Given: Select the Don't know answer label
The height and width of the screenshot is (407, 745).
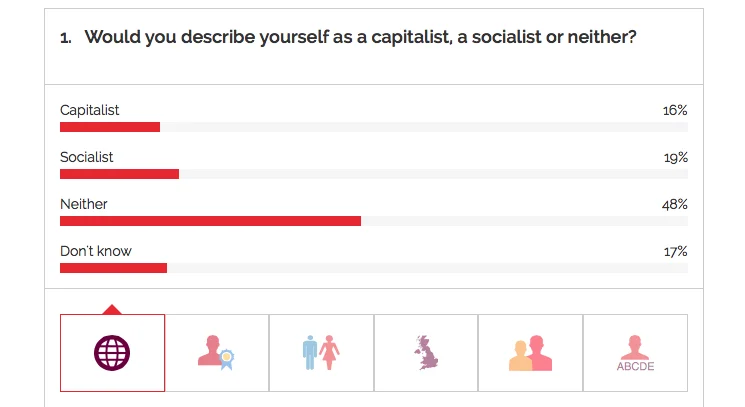Looking at the screenshot, I should point(96,251).
